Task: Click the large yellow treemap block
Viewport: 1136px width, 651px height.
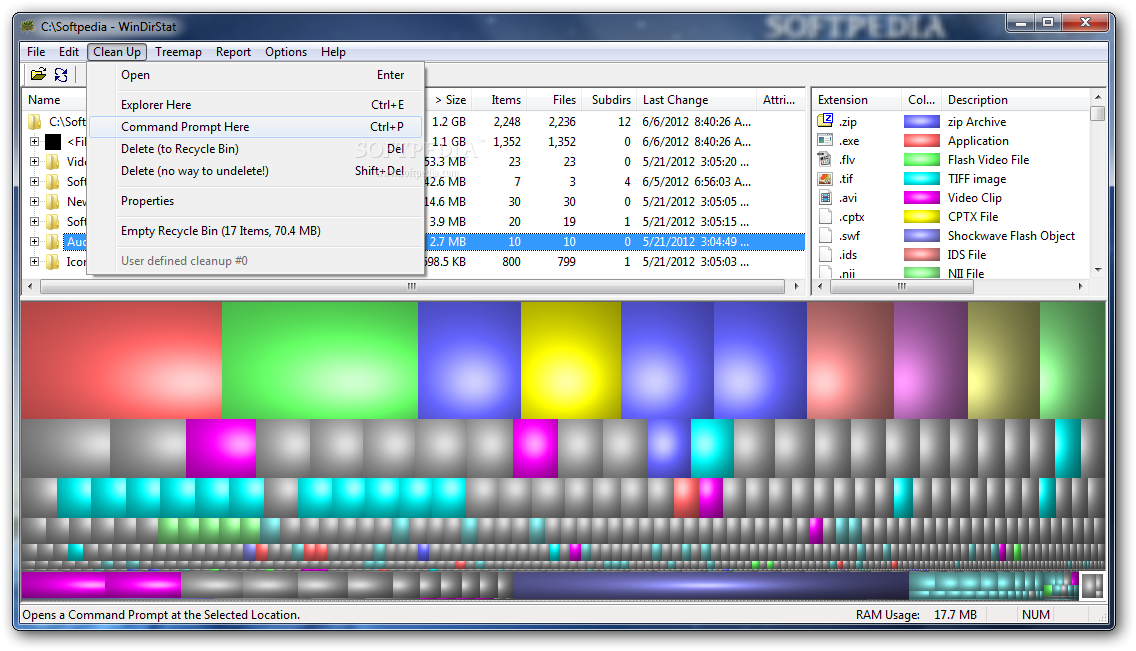Action: click(571, 360)
